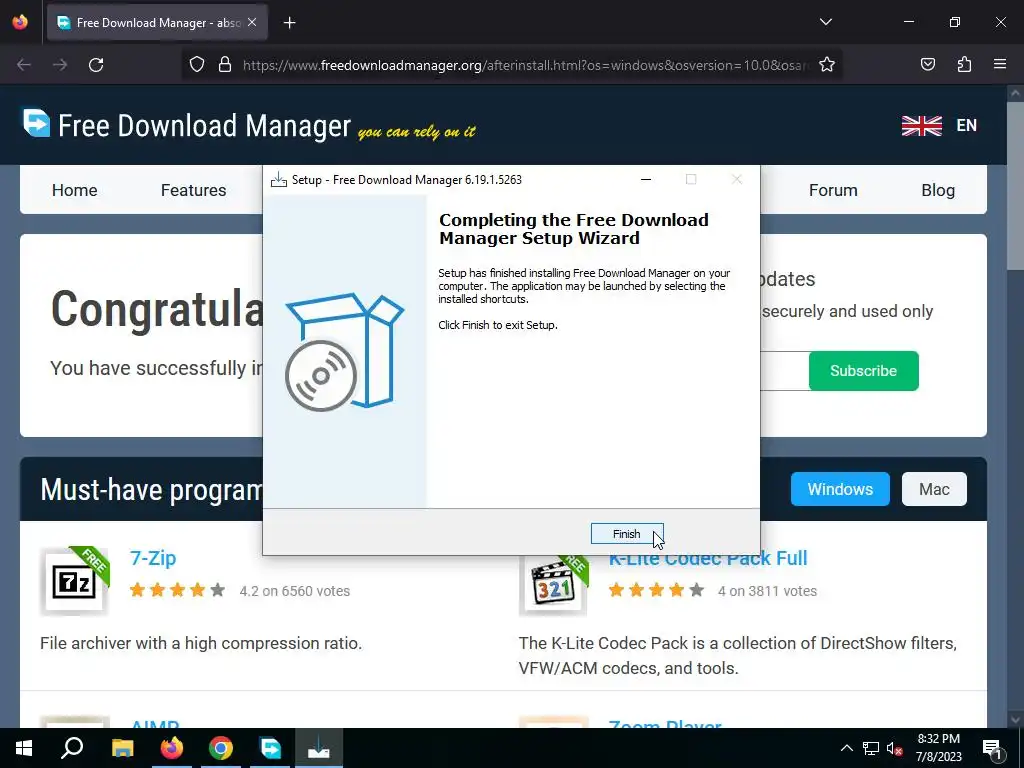Launch Google Chrome from the taskbar
This screenshot has height=768, width=1024.
[x=221, y=748]
